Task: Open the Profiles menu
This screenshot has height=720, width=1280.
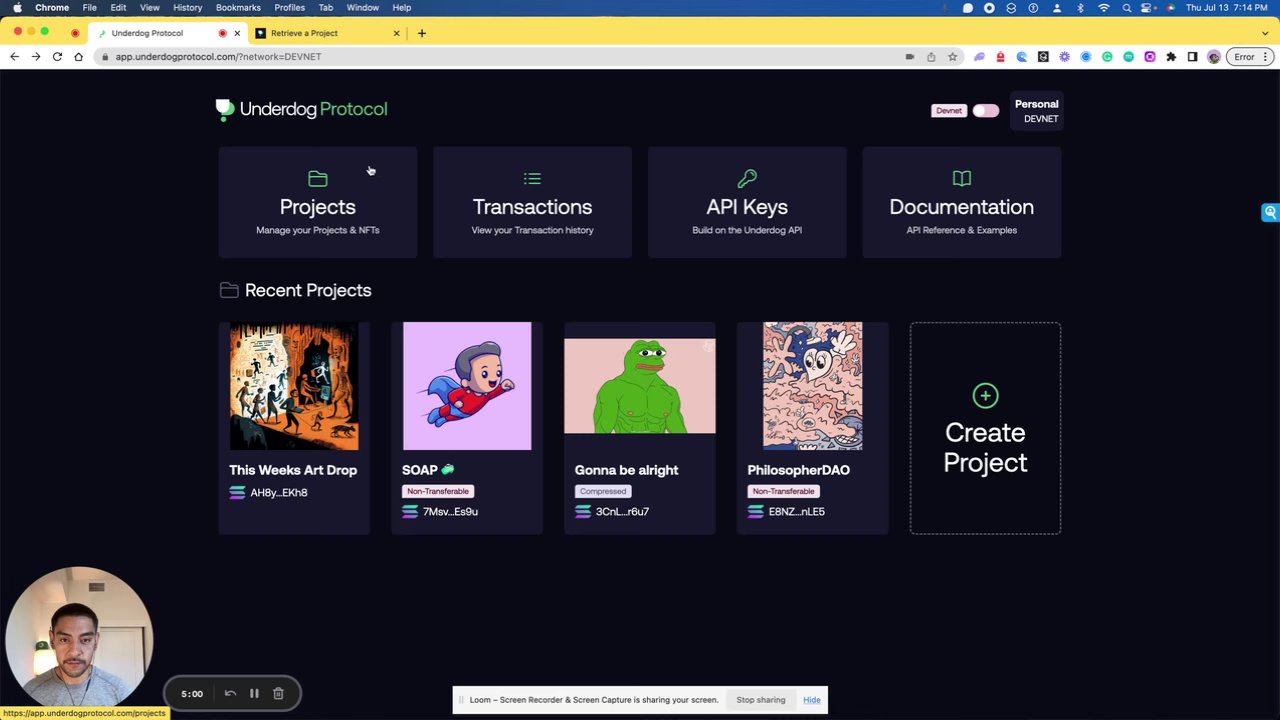Action: pos(289,8)
